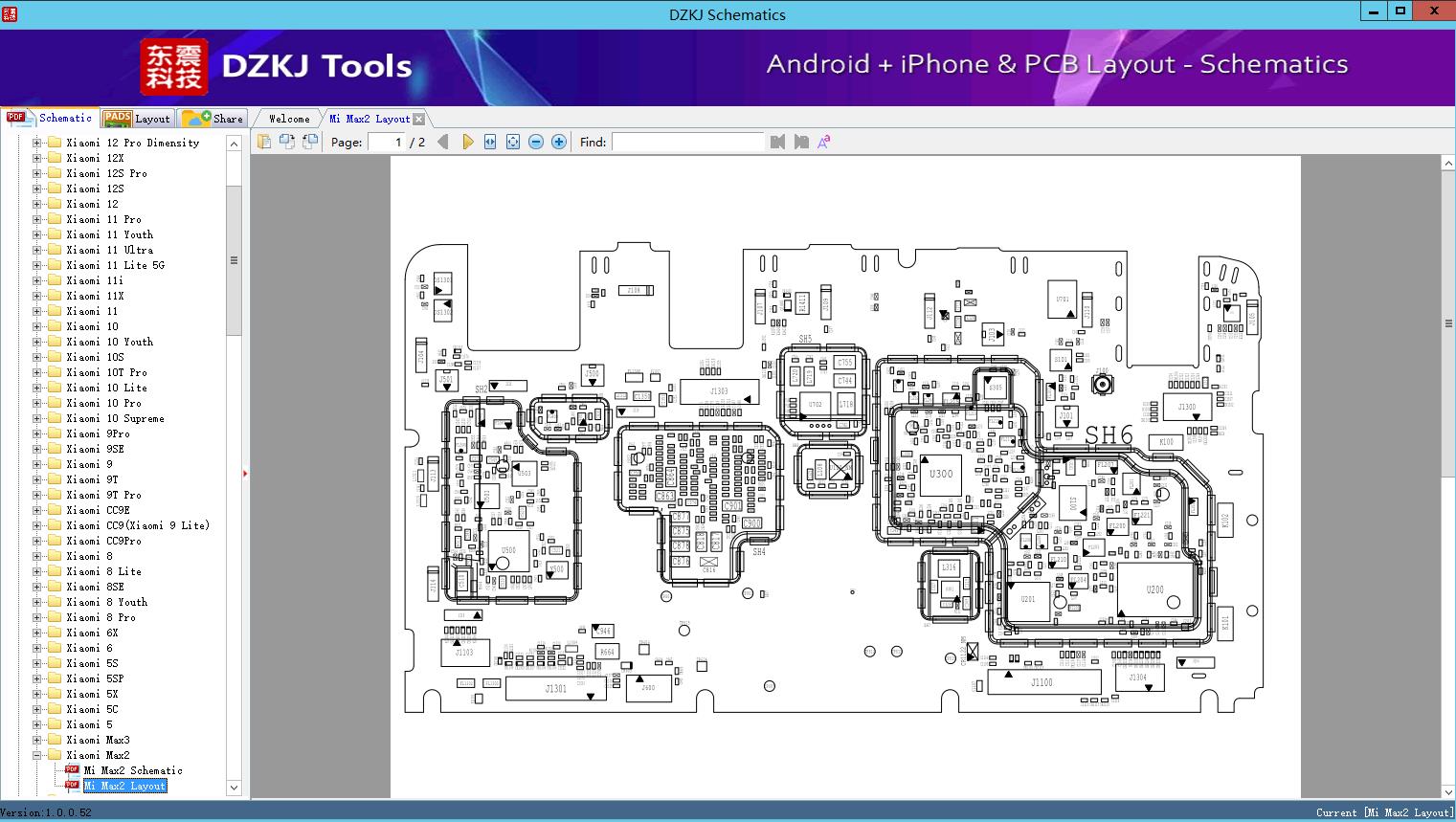The width and height of the screenshot is (1456, 822).
Task: Click the folder icon of Xiaomi CC9Pro
Action: point(55,541)
